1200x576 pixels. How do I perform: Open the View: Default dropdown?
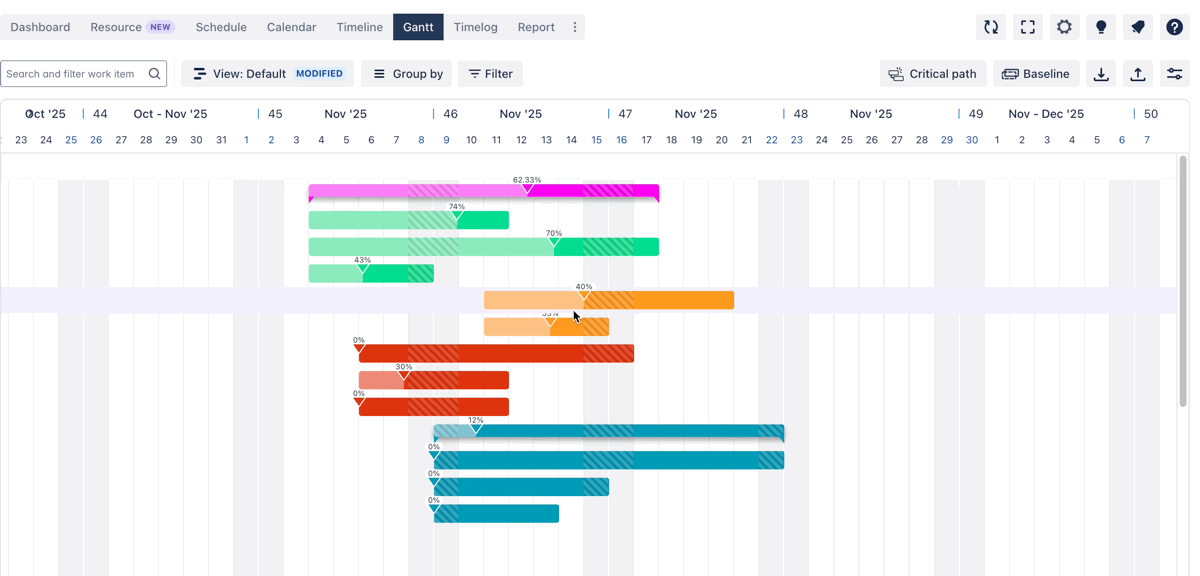pyautogui.click(x=267, y=74)
